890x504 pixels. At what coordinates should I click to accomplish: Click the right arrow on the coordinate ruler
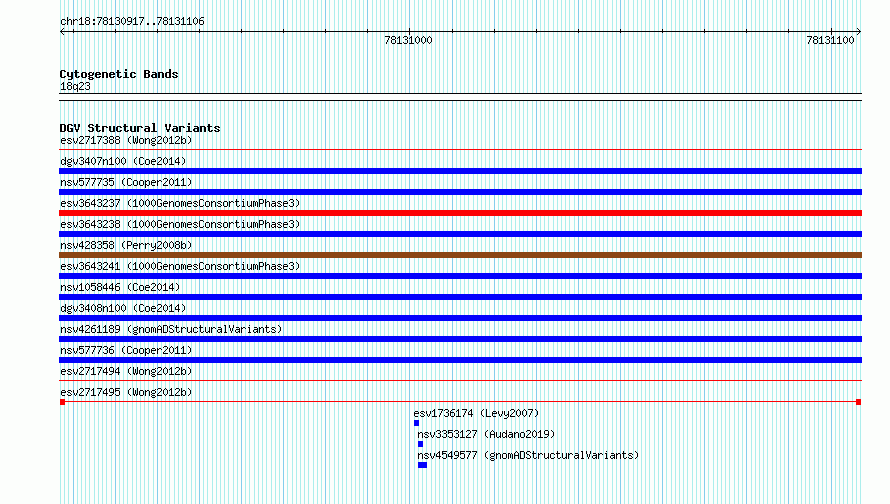coord(858,32)
